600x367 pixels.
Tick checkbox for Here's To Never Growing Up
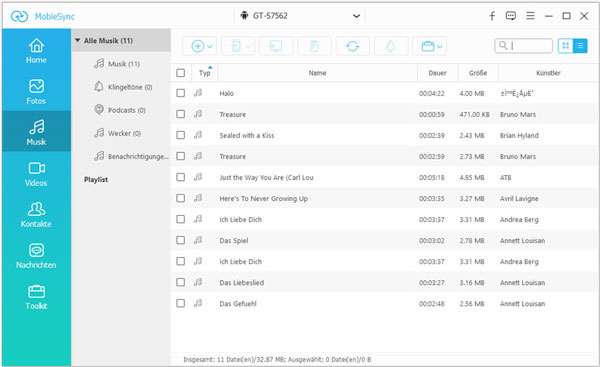coord(181,198)
